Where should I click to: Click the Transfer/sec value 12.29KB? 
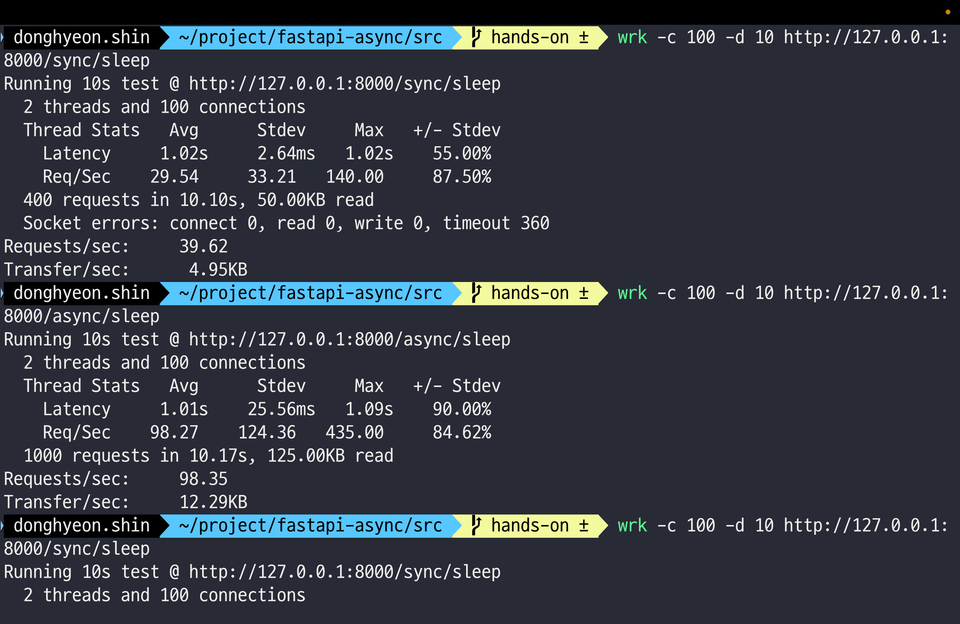[213, 502]
